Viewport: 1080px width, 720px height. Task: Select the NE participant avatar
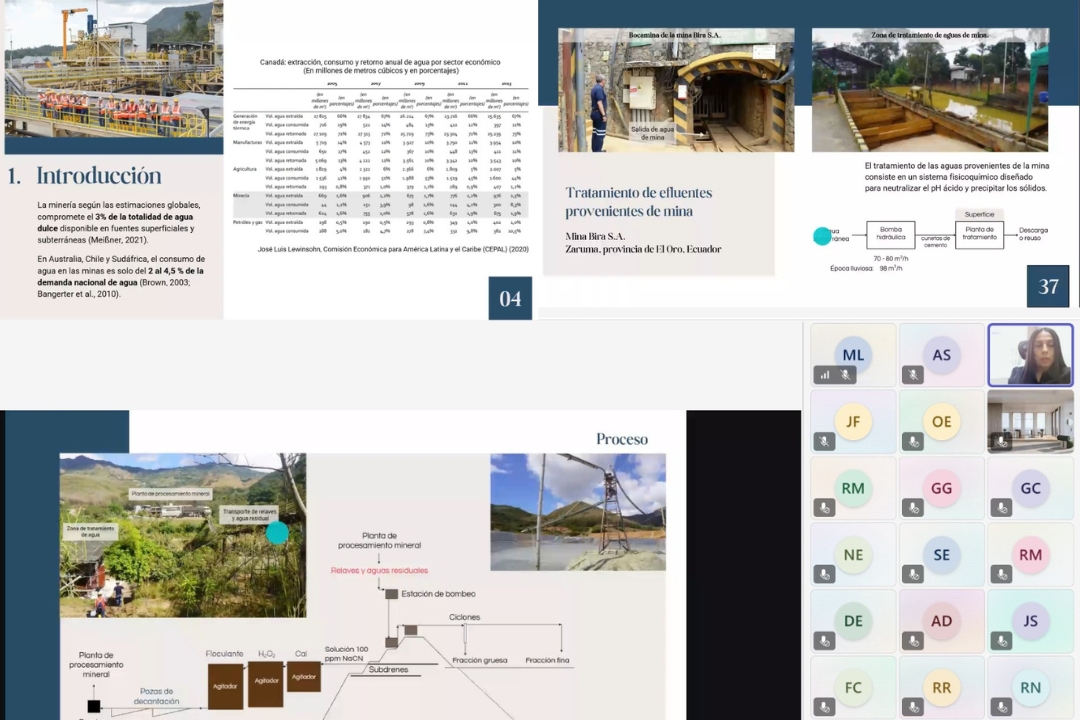(x=853, y=555)
